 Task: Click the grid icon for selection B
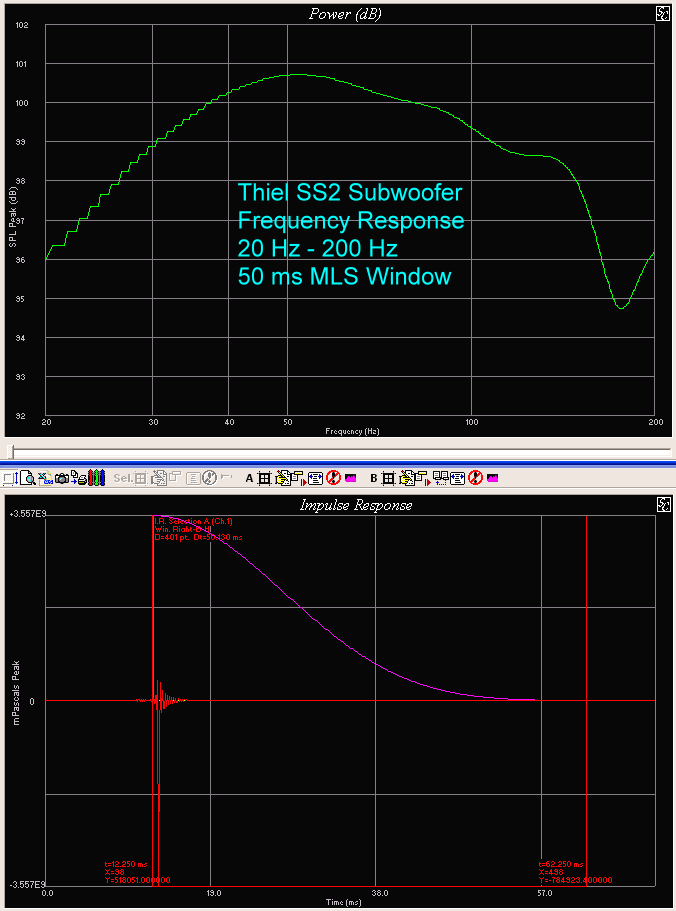pos(389,478)
